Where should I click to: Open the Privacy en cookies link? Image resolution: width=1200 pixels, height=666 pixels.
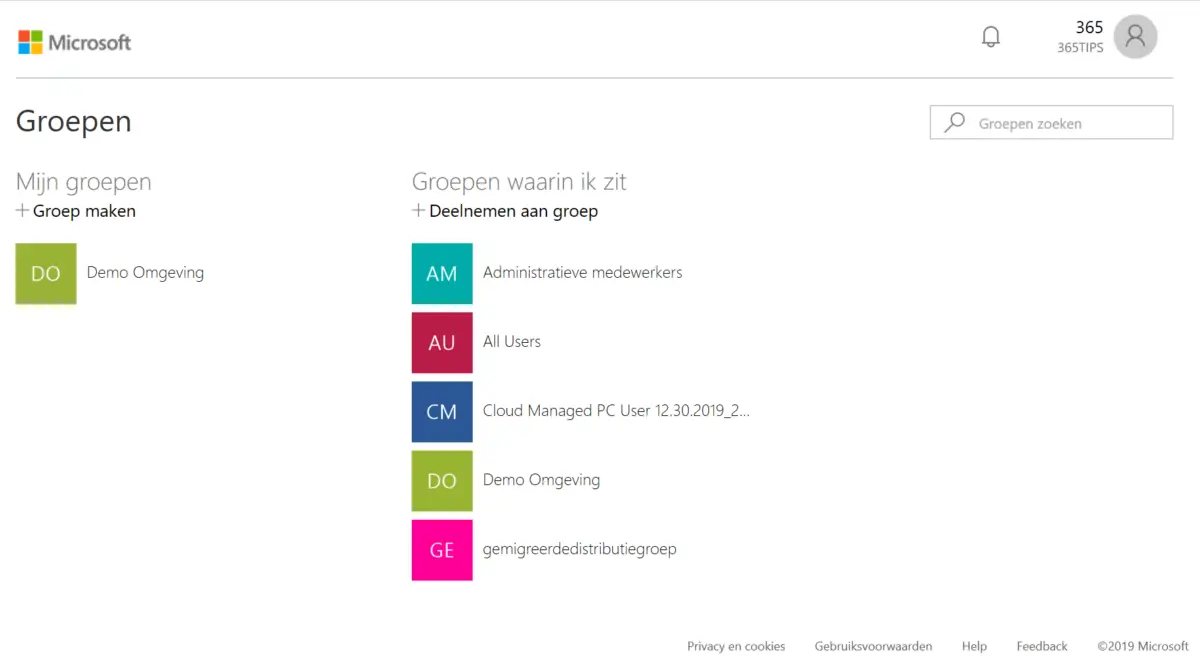[x=736, y=646]
